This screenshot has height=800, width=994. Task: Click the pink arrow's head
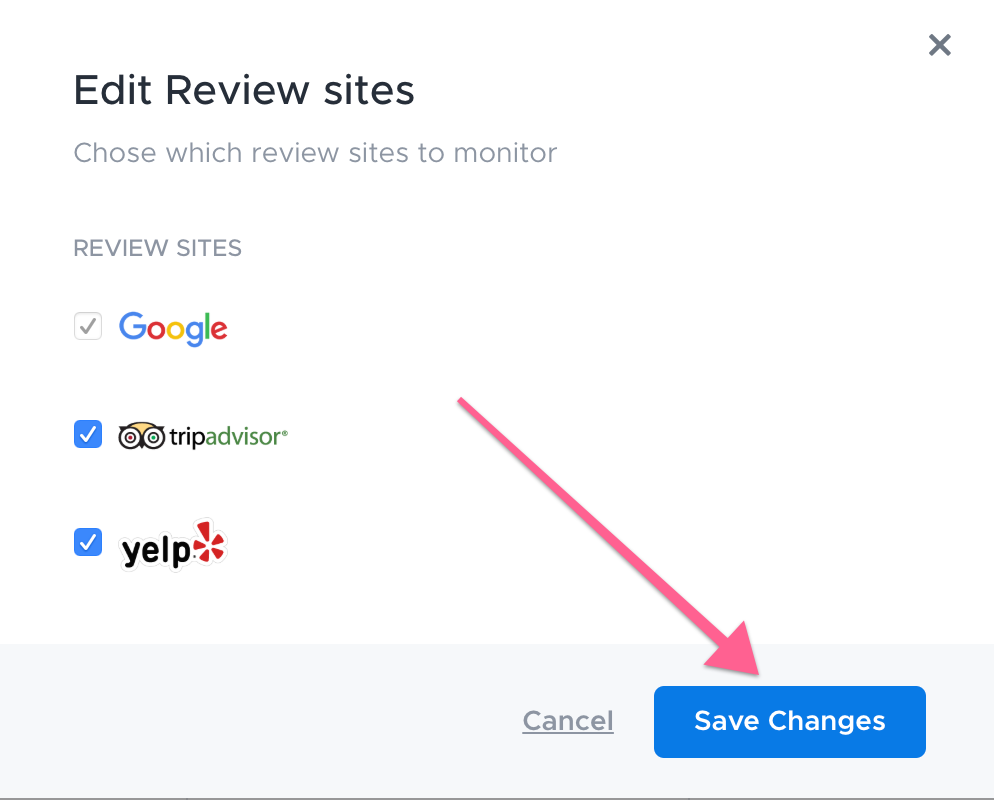pos(737,651)
